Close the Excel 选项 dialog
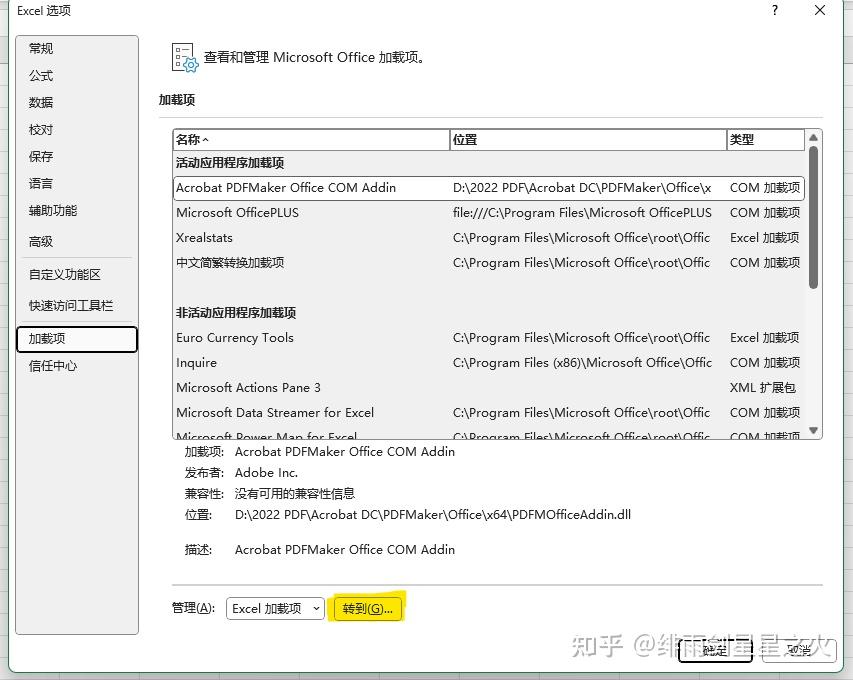 point(820,10)
